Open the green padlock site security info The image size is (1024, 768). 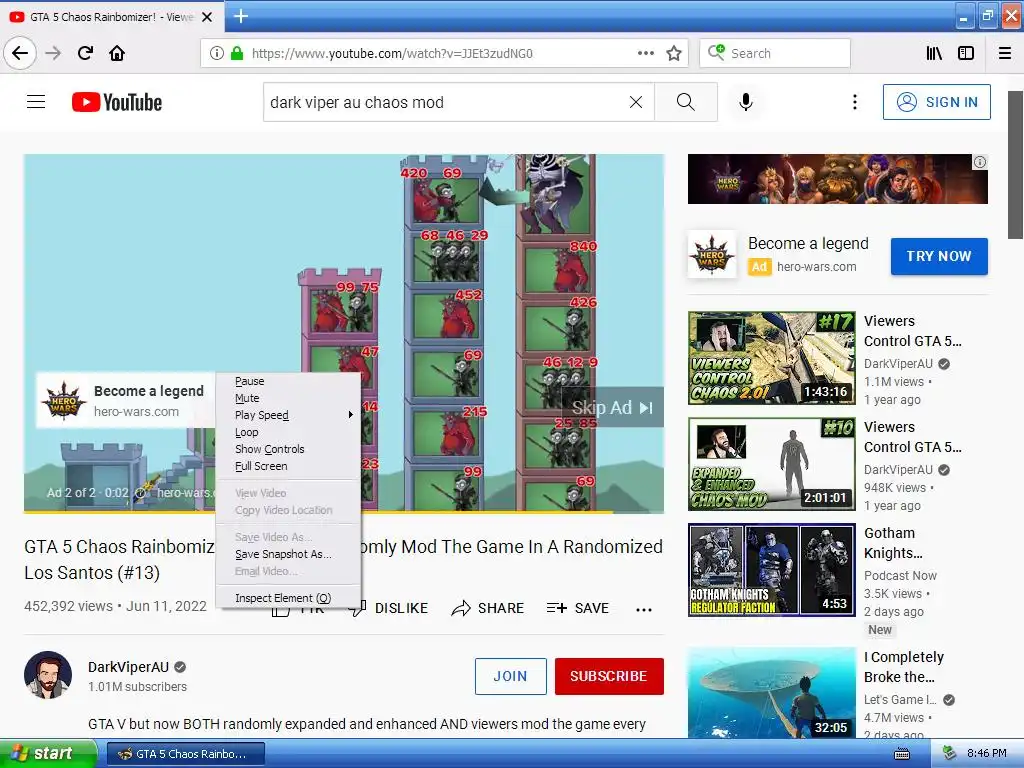(x=236, y=53)
